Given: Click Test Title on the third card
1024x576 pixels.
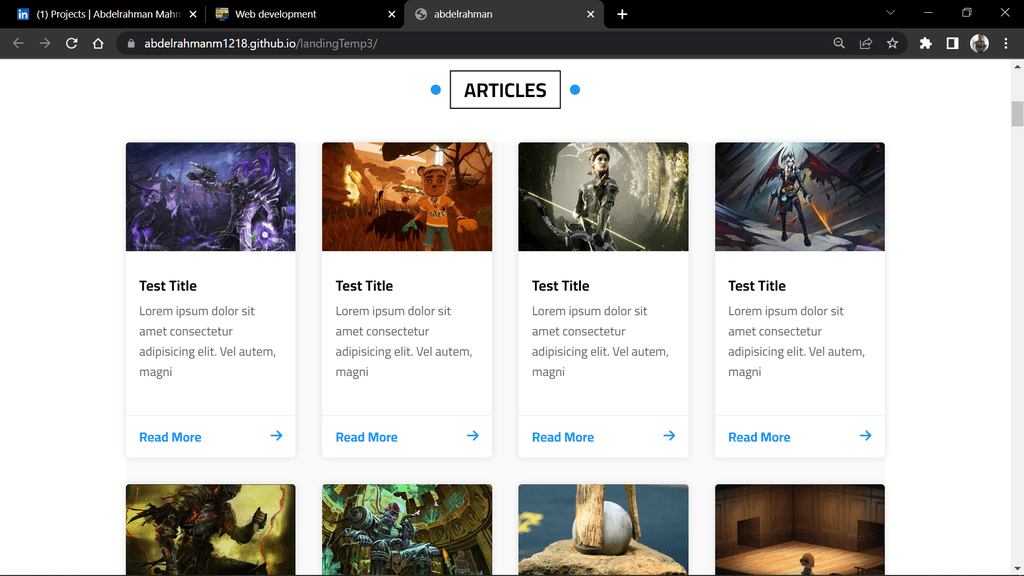Looking at the screenshot, I should click(560, 285).
